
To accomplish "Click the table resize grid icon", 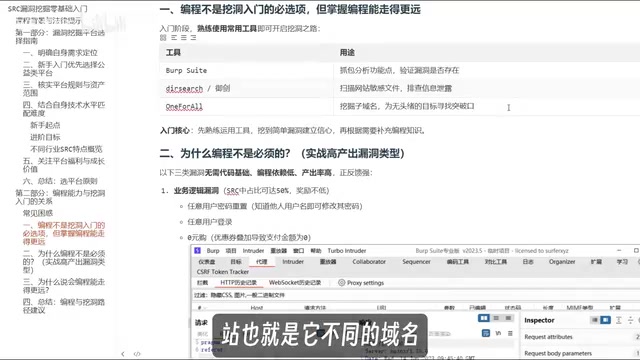I will pyautogui.click(x=163, y=38).
